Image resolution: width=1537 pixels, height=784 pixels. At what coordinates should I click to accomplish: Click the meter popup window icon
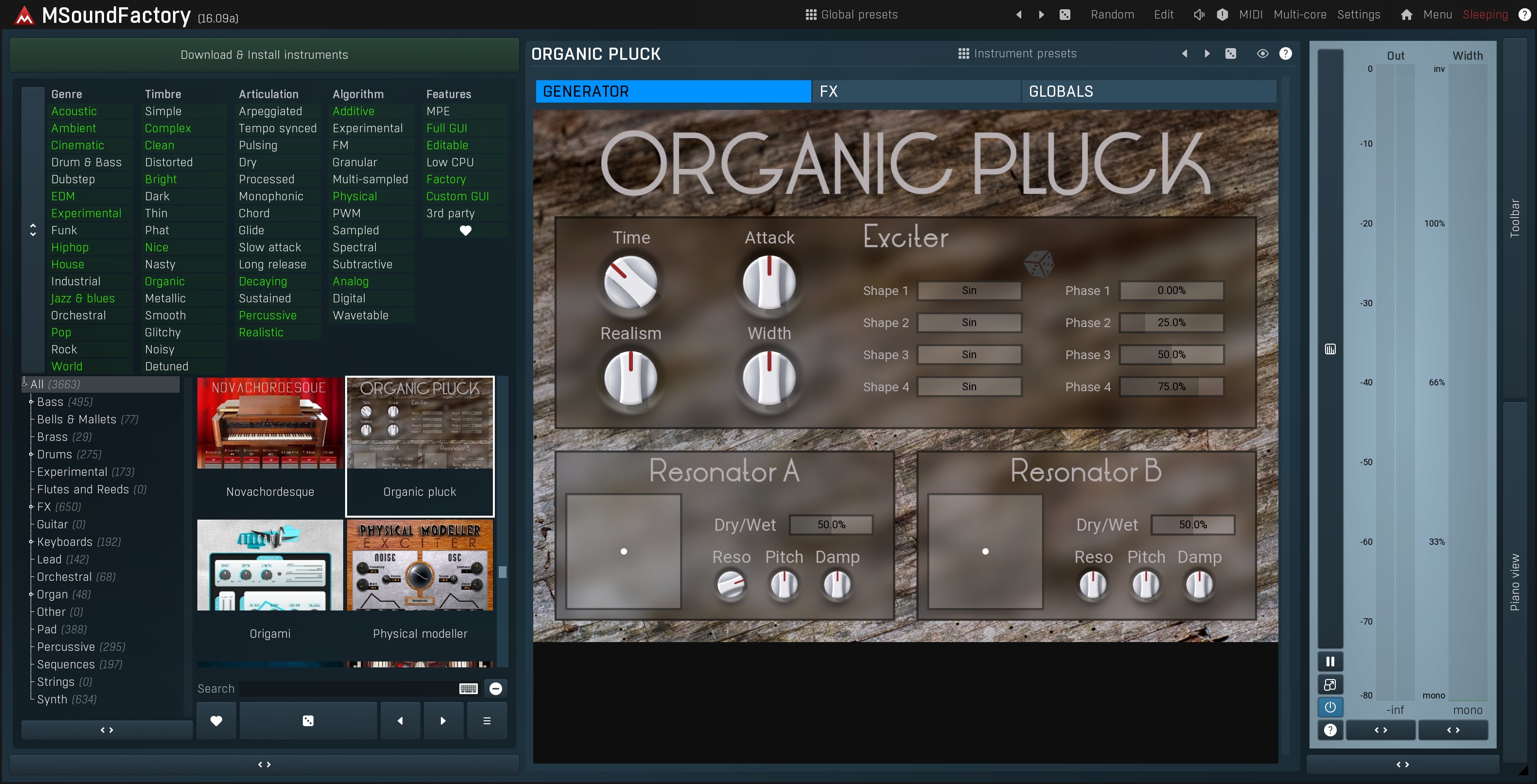point(1330,684)
